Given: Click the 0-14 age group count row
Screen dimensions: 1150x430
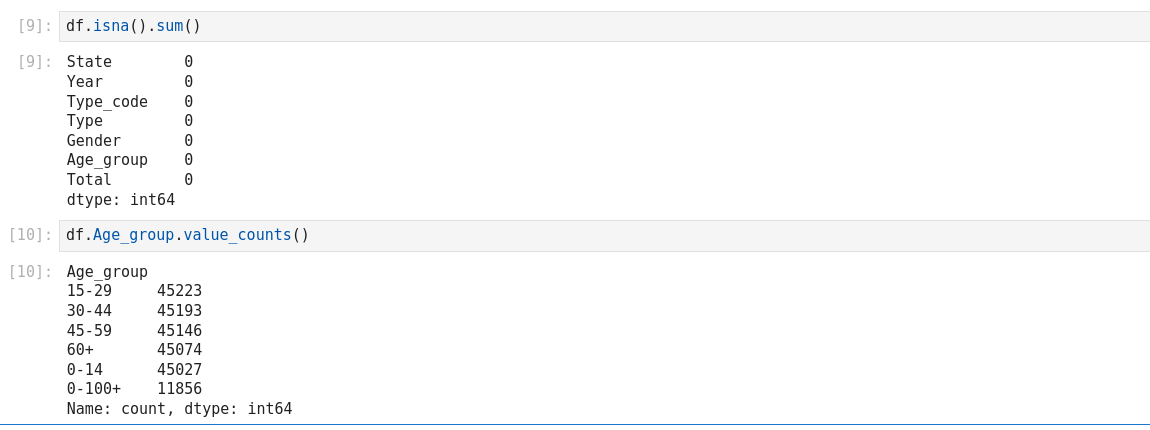Looking at the screenshot, I should coord(134,370).
